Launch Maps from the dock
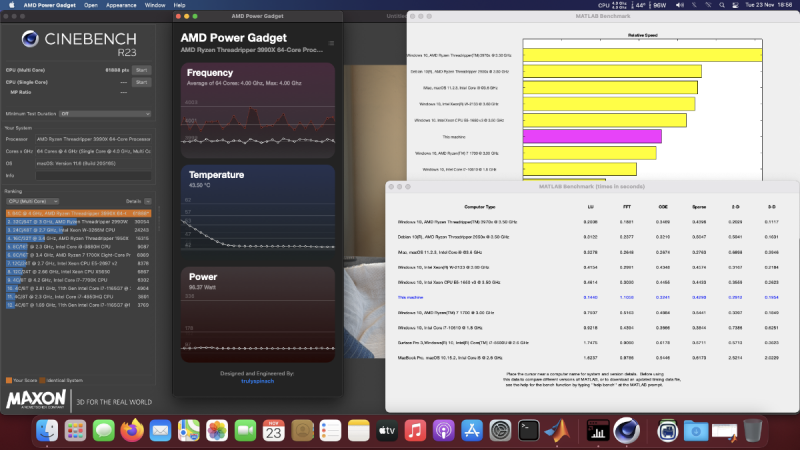This screenshot has height=450, width=800. point(189,431)
